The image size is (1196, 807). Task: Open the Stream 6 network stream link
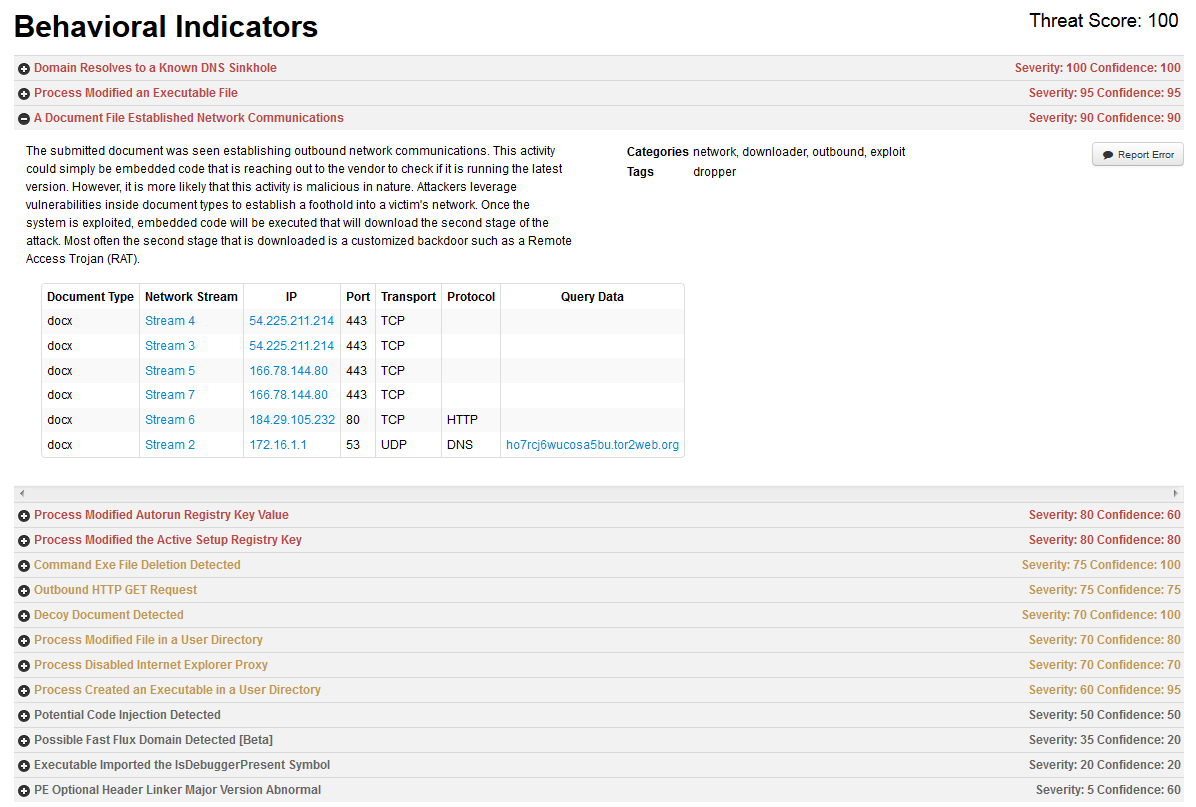170,420
